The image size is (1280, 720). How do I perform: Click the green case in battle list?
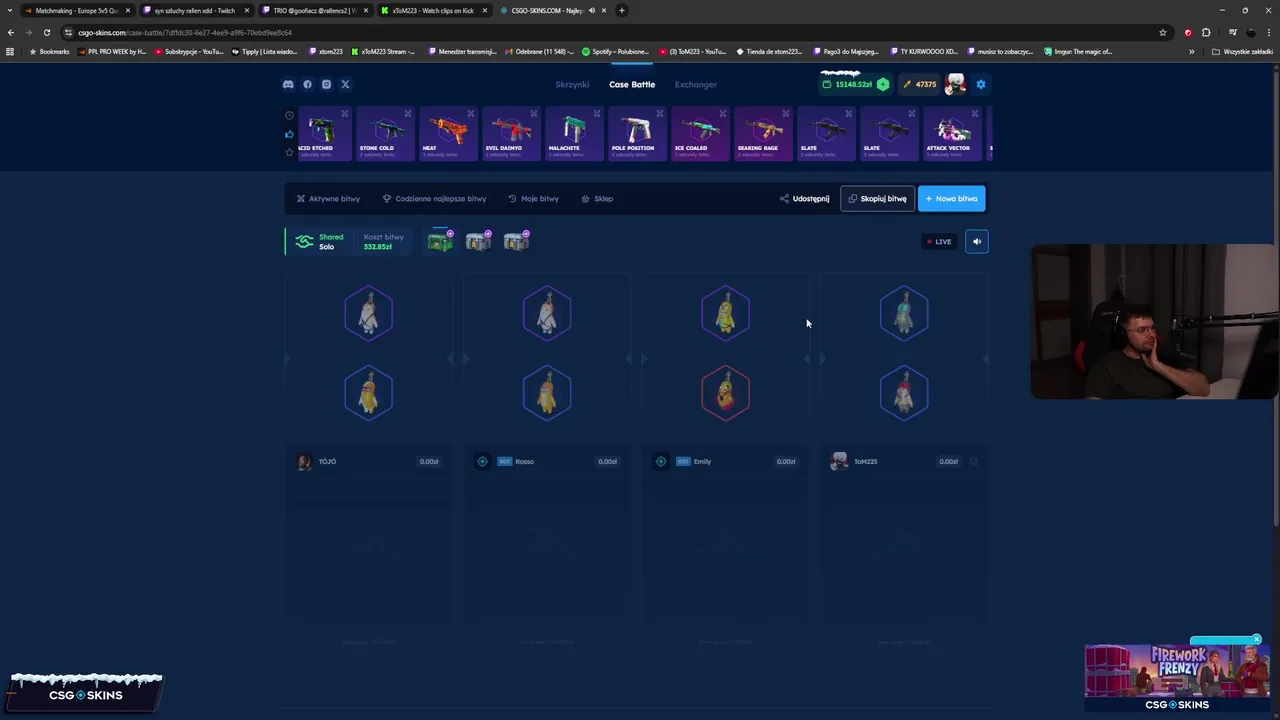pyautogui.click(x=440, y=241)
